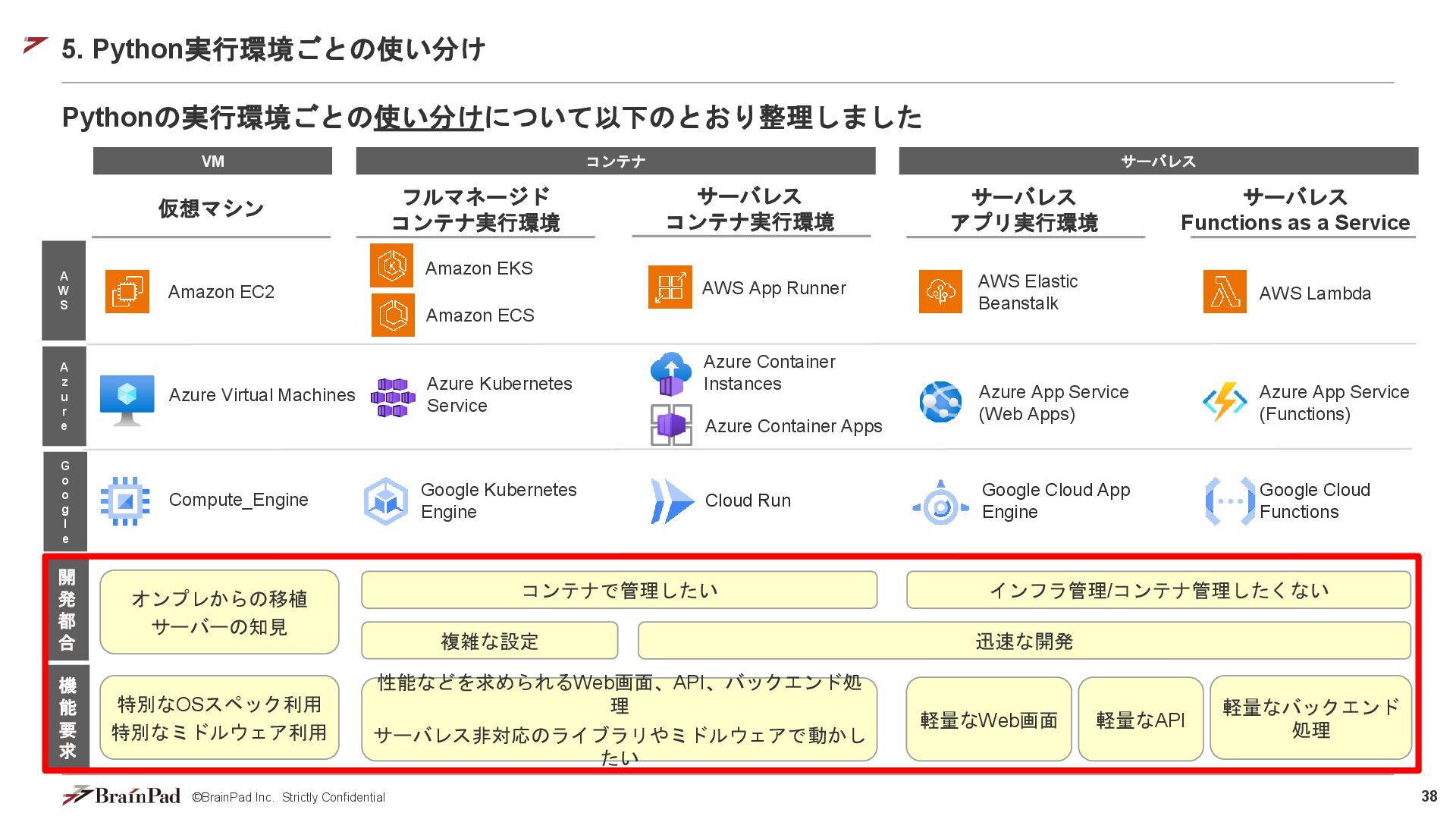This screenshot has height=819, width=1456.
Task: Select the AWS row label
Action: coord(64,290)
